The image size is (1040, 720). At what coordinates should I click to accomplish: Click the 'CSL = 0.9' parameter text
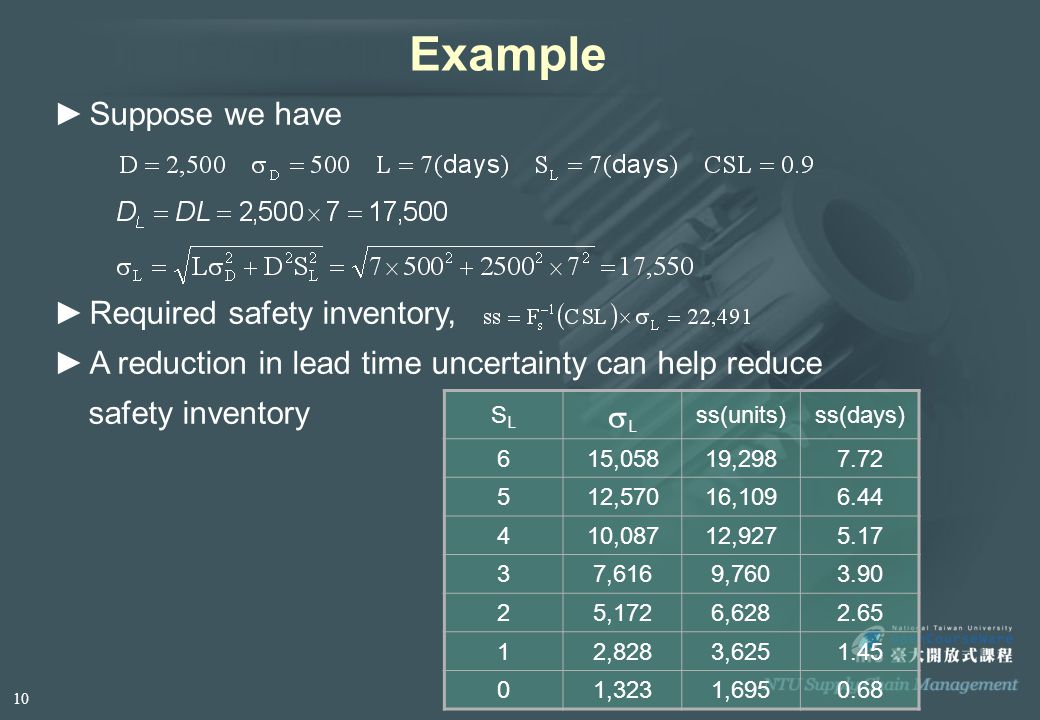click(x=758, y=164)
